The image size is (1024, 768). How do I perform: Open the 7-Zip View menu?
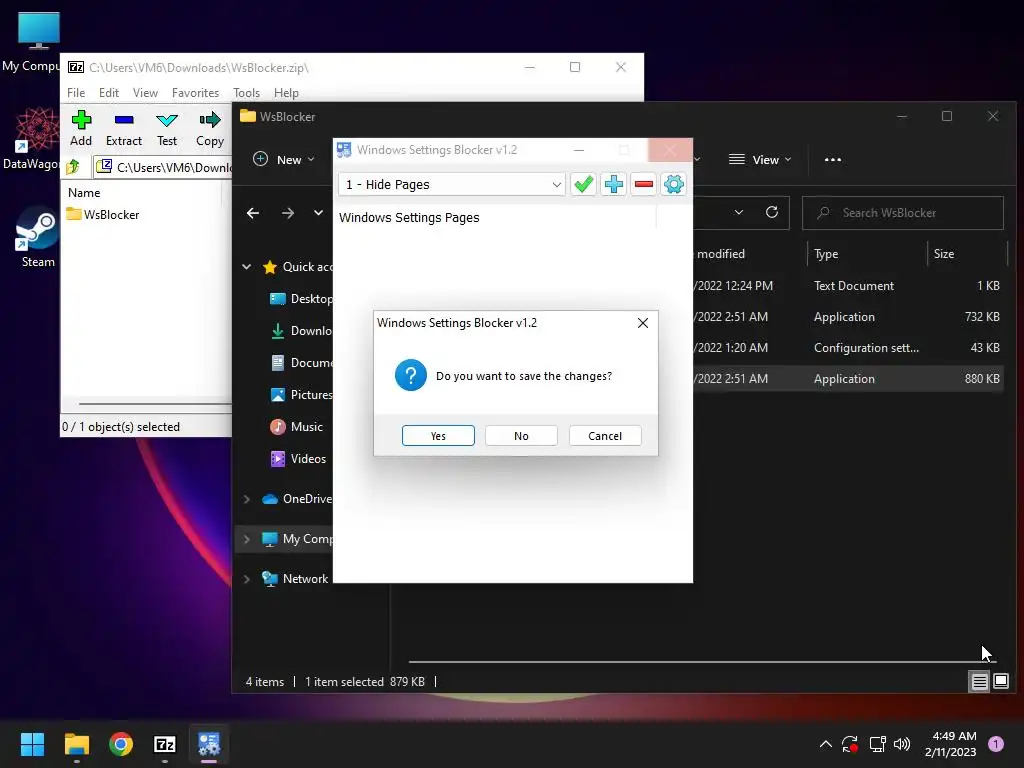coord(145,93)
